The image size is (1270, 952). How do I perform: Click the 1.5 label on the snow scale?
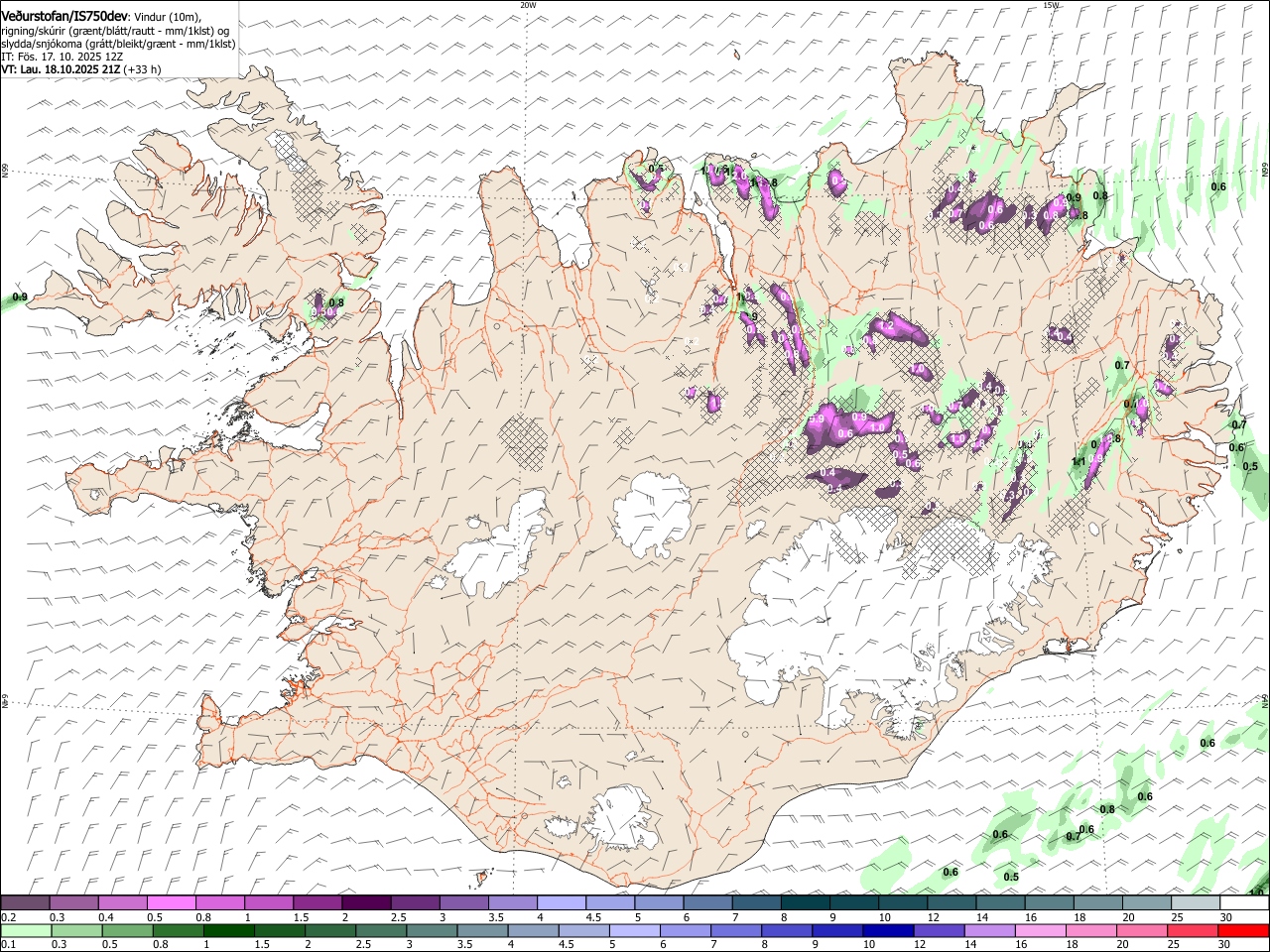point(301,917)
